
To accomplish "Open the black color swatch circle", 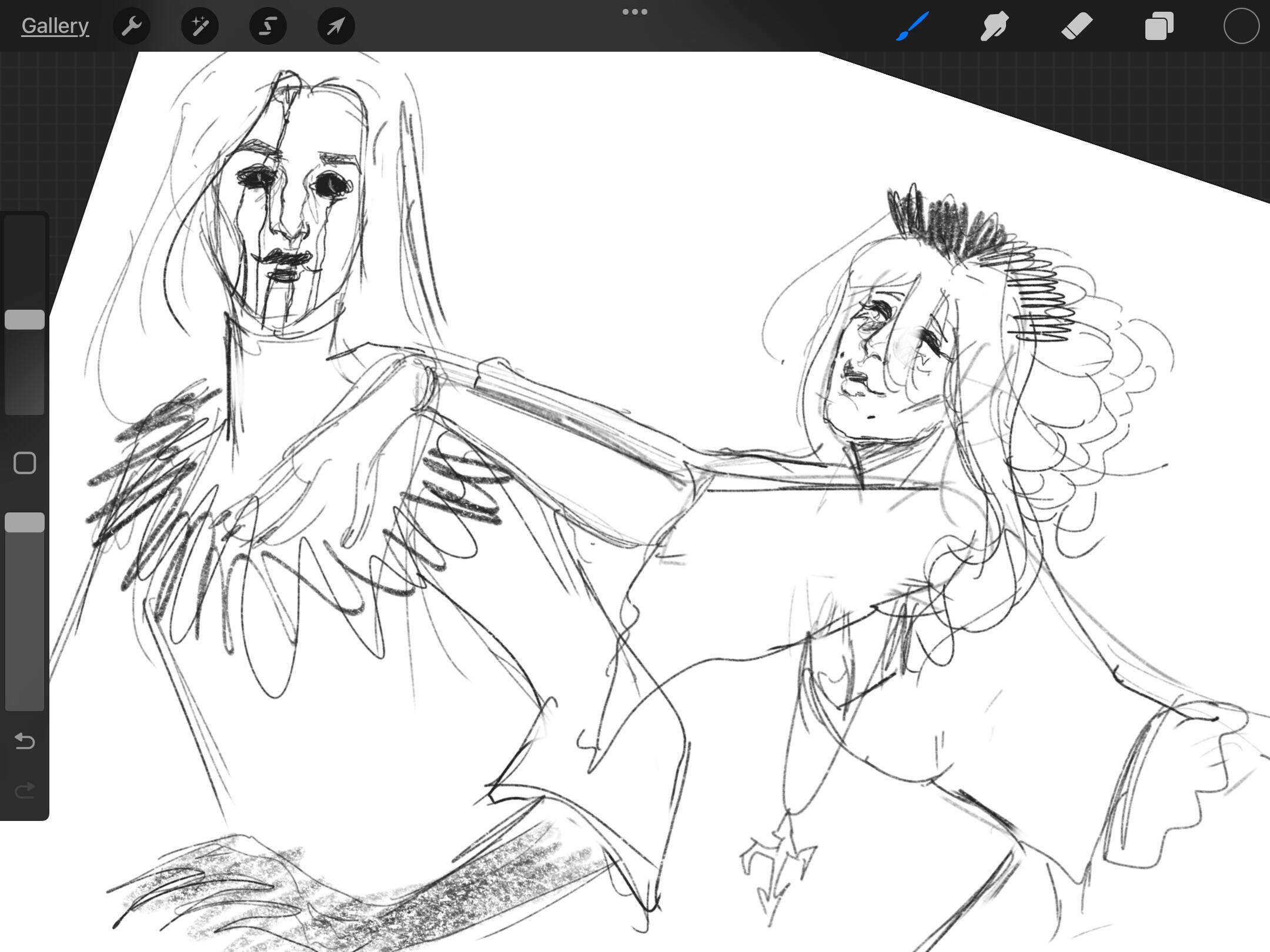I will tap(1241, 26).
